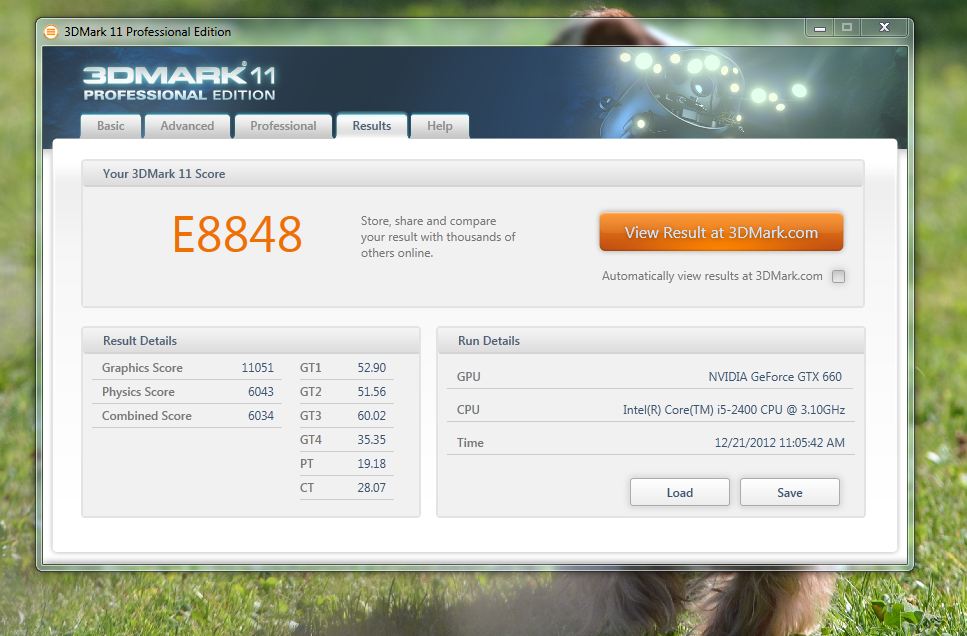This screenshot has width=967, height=636.
Task: Click the Physics Score label
Action: 138,392
